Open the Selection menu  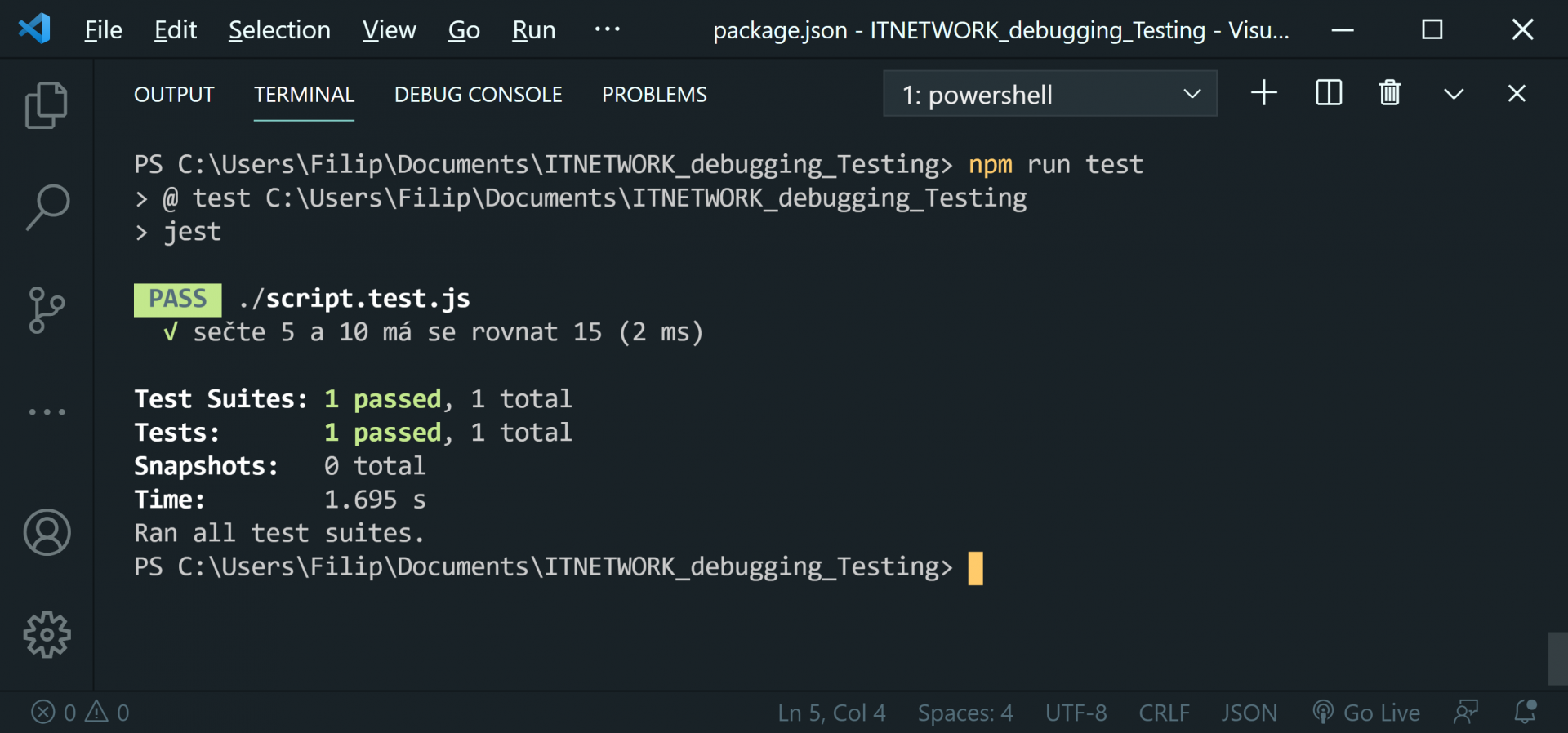(x=279, y=30)
